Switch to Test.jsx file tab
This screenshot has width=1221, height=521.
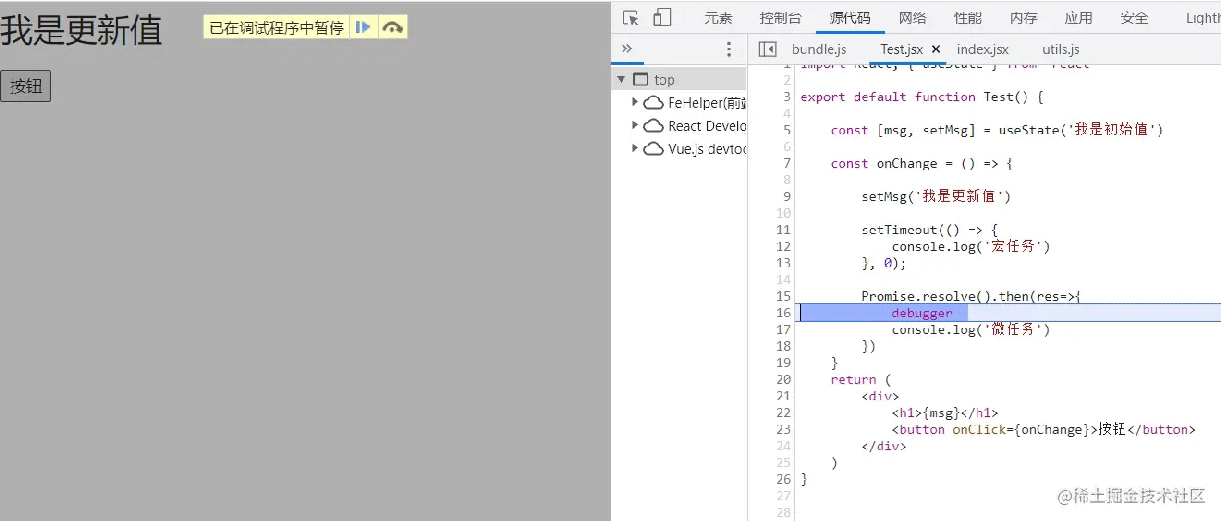click(901, 49)
